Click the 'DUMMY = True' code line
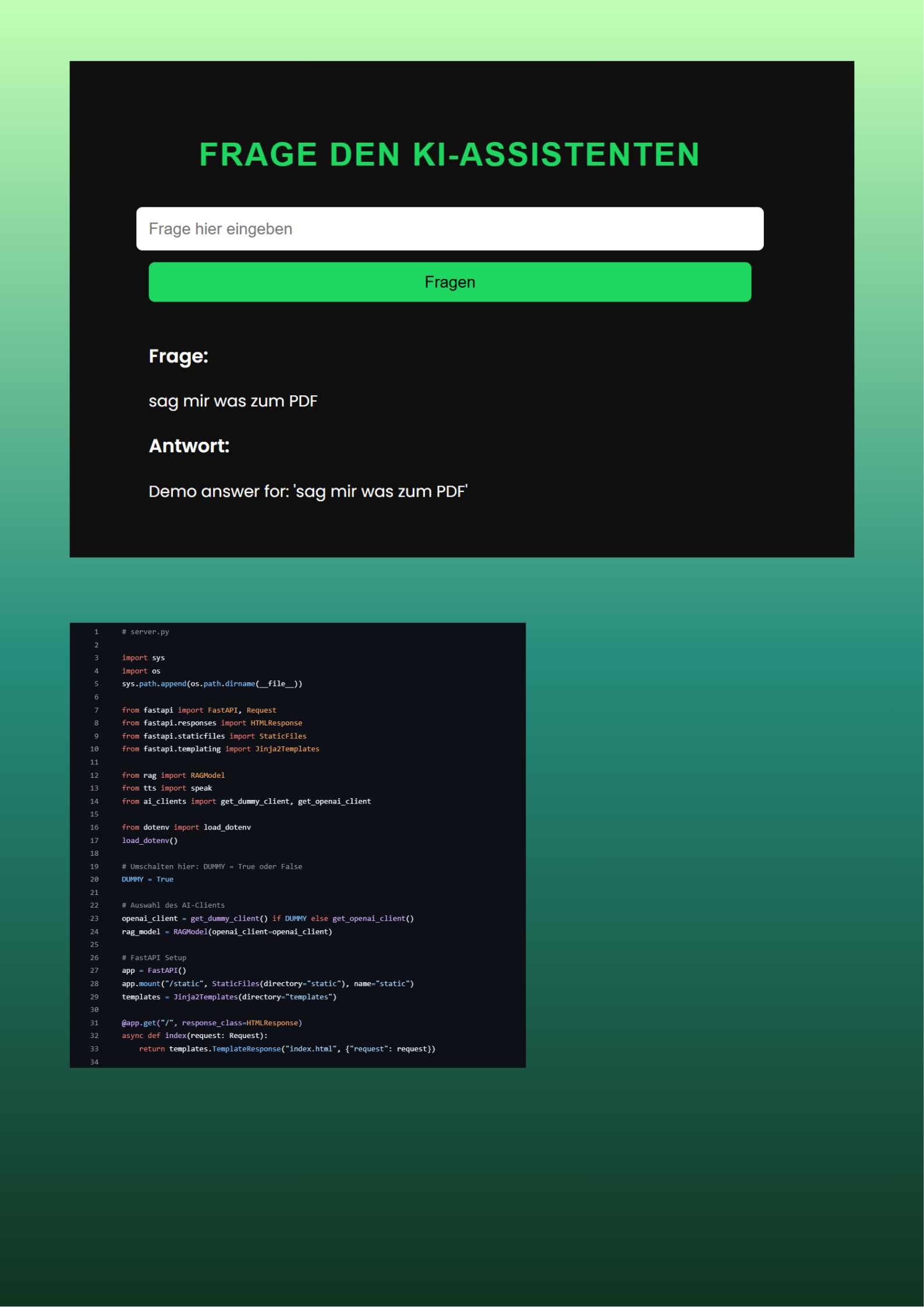 click(x=147, y=879)
